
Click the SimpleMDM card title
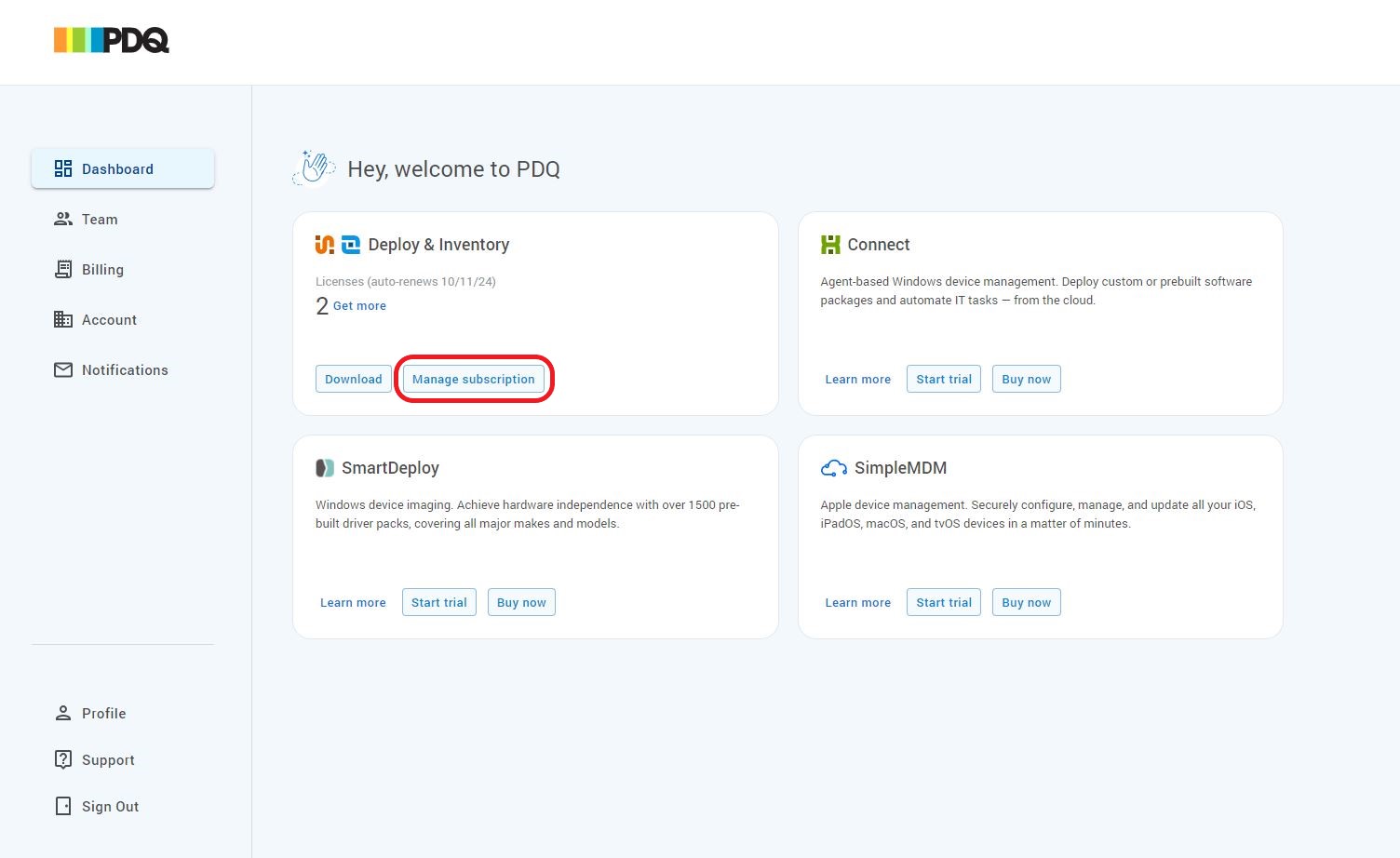pos(901,468)
